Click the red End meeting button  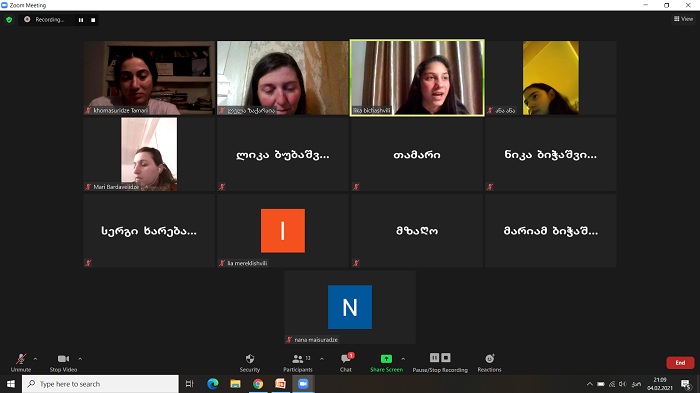pos(680,363)
